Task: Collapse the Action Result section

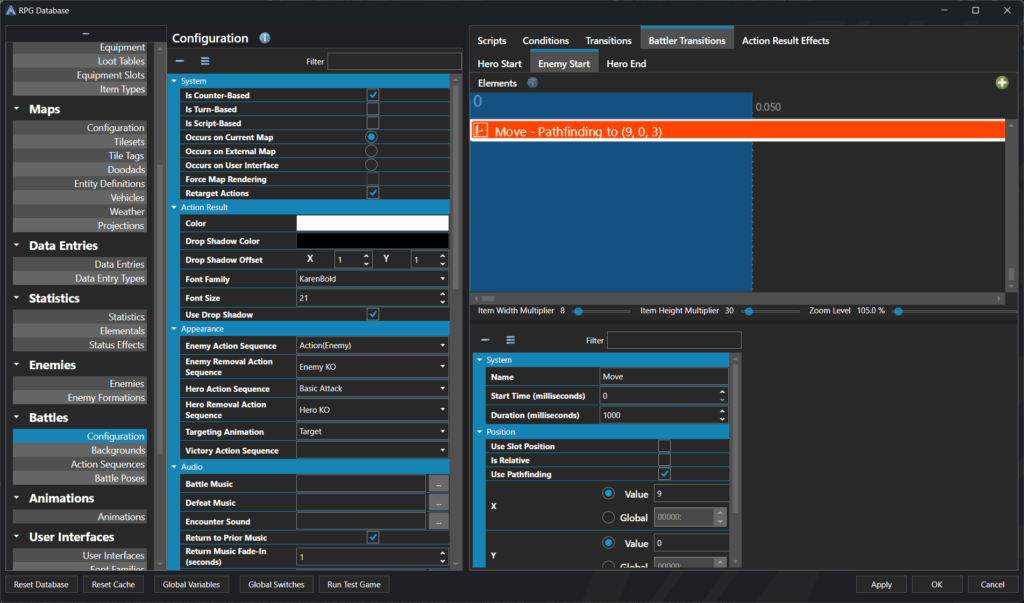Action: tap(175, 207)
